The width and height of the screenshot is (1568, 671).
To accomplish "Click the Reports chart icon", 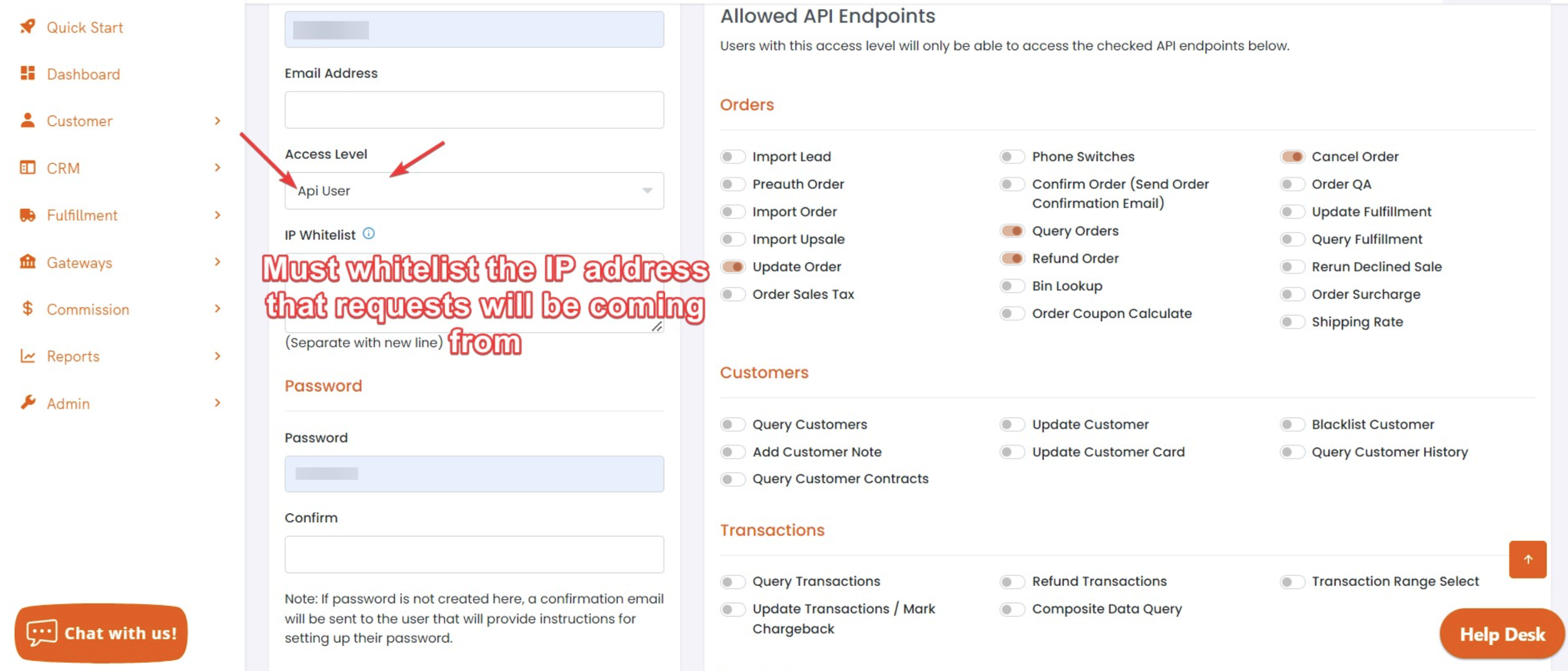I will [27, 356].
